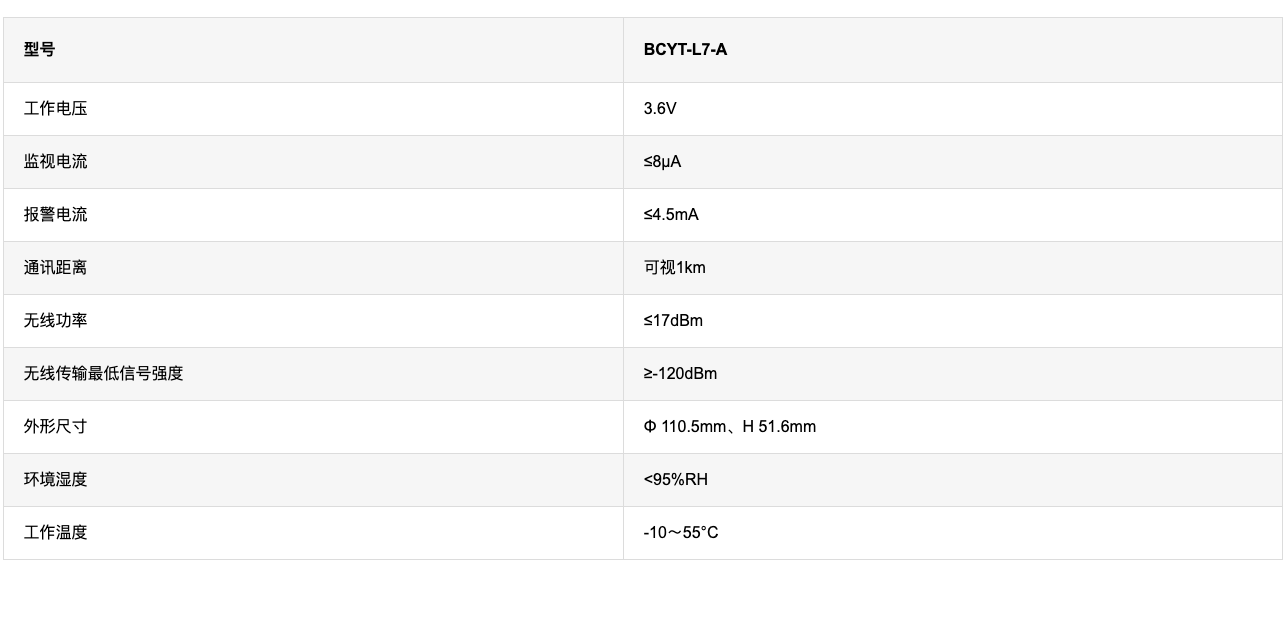Select the ≤4.5mA alarm current value

pos(671,214)
